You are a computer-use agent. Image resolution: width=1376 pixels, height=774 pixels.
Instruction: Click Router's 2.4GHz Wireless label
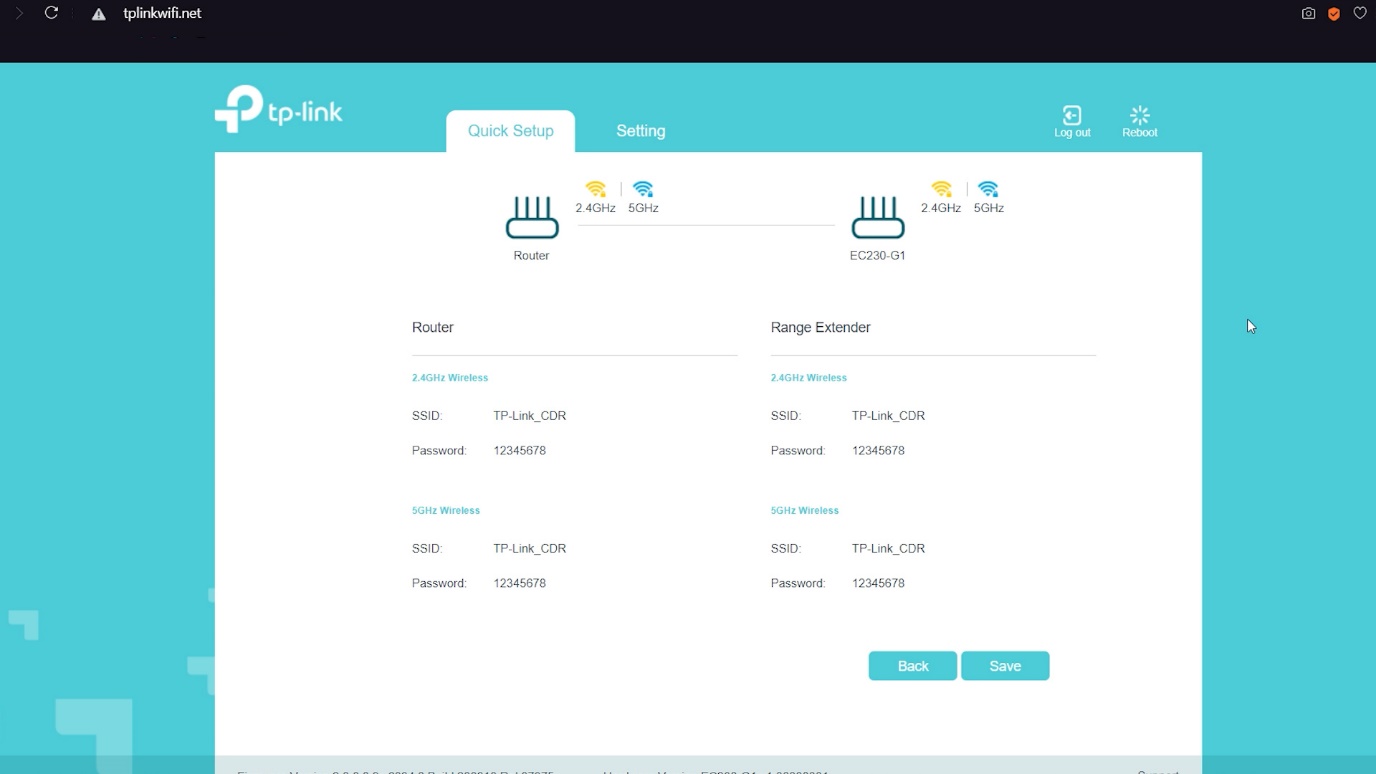click(450, 378)
